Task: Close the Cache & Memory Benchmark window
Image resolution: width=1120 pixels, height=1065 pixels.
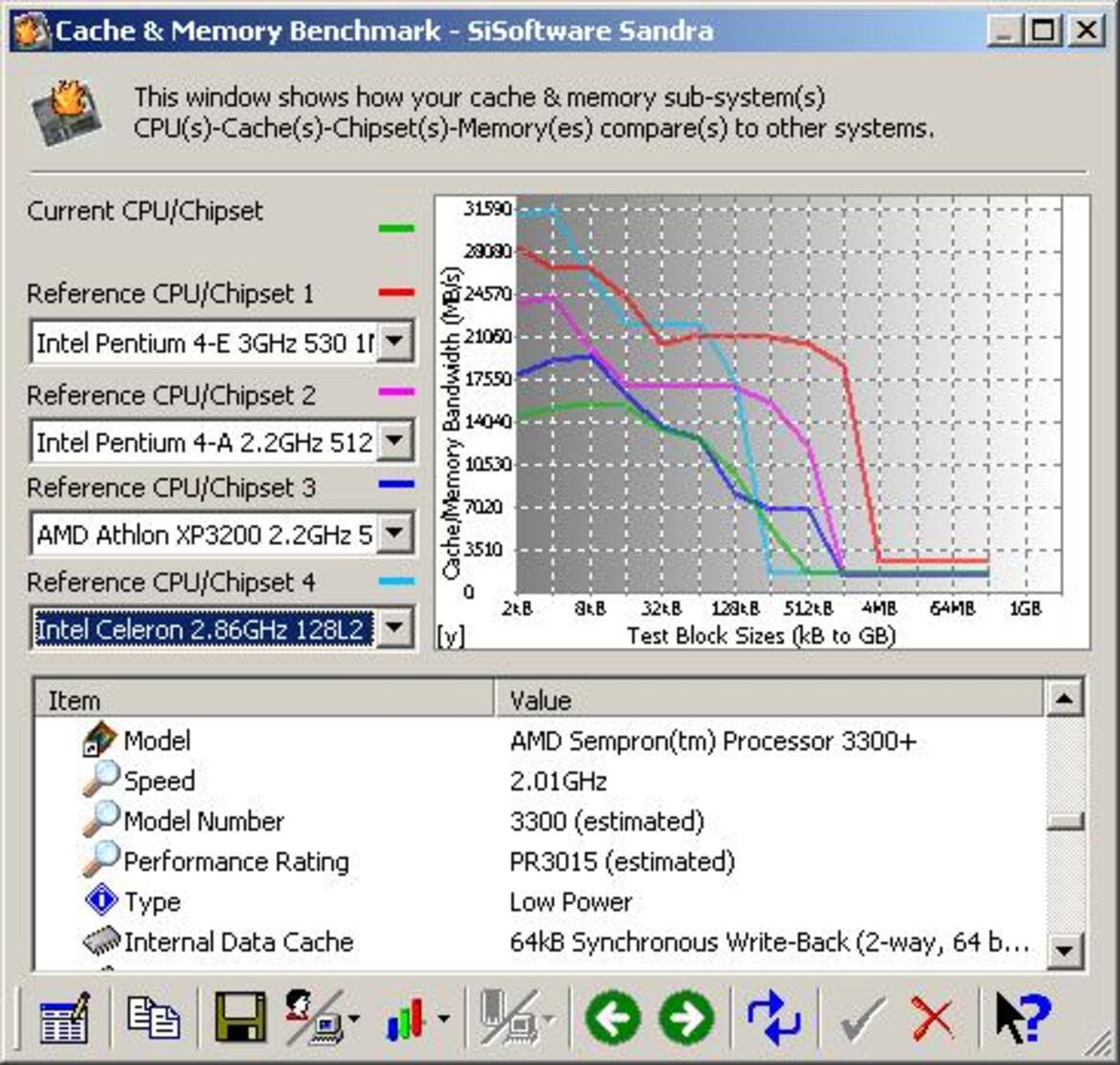Action: coord(1086,31)
